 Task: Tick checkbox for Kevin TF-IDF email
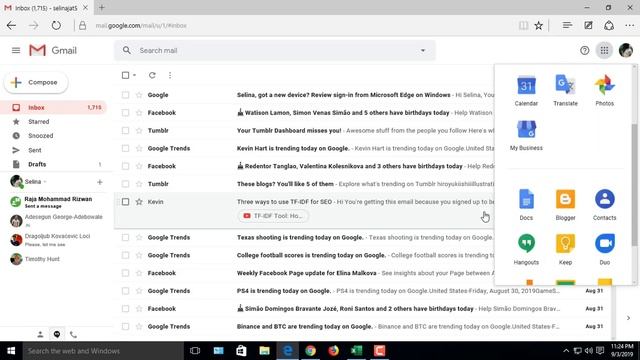[125, 202]
